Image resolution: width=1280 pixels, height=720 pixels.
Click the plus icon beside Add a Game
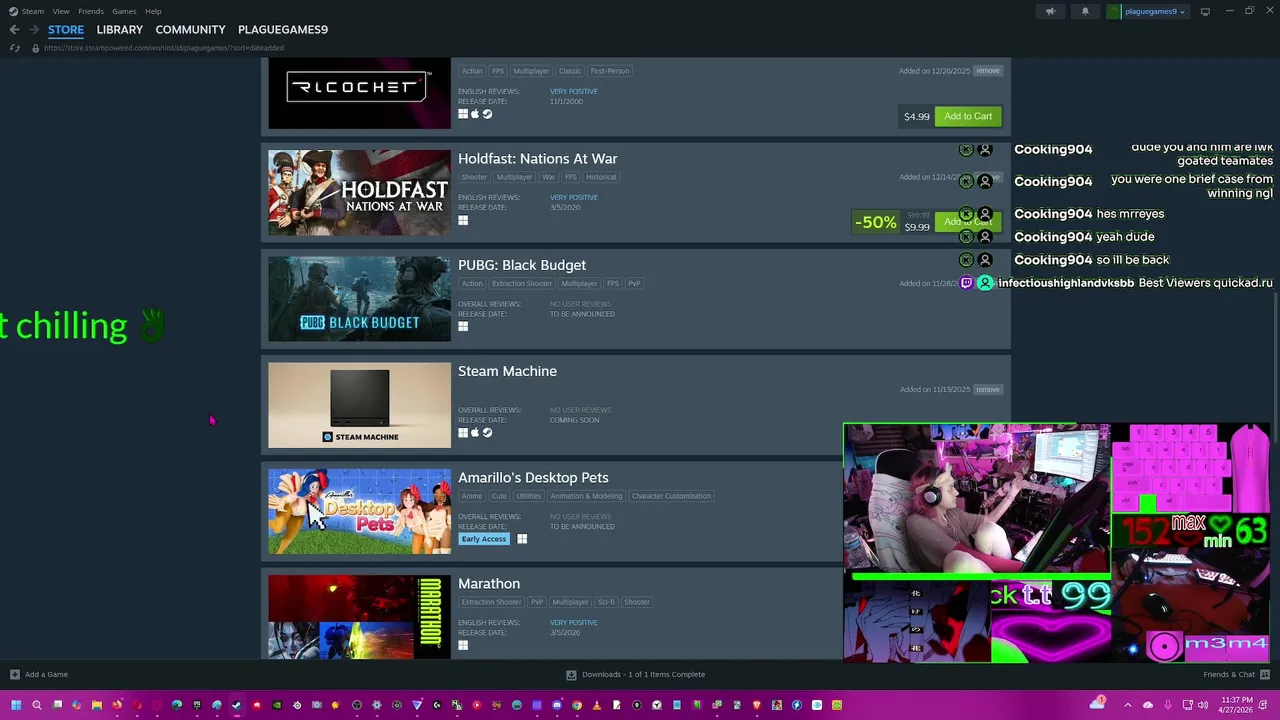point(14,674)
